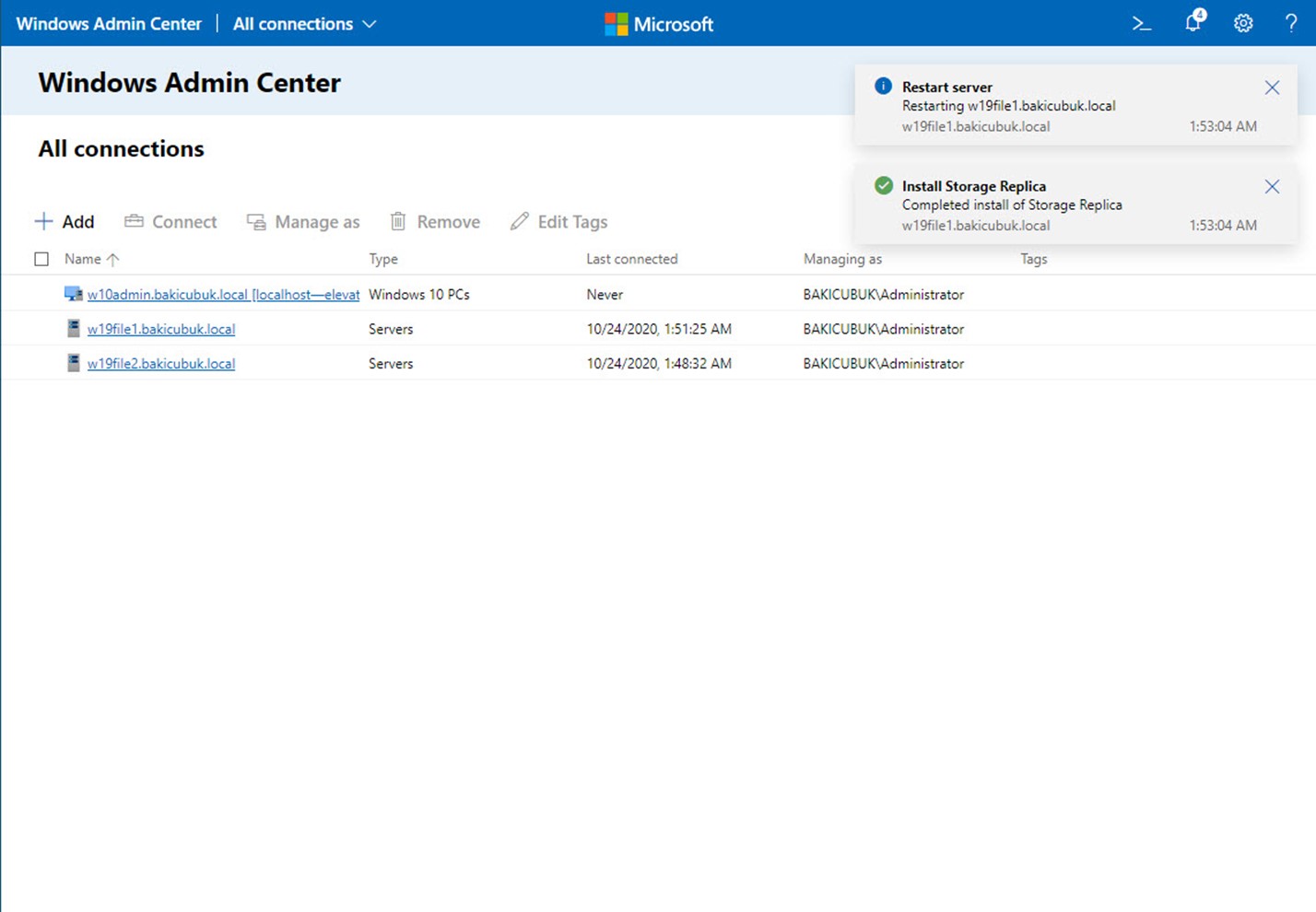
Task: Click the Edit Tags button label
Action: point(572,221)
